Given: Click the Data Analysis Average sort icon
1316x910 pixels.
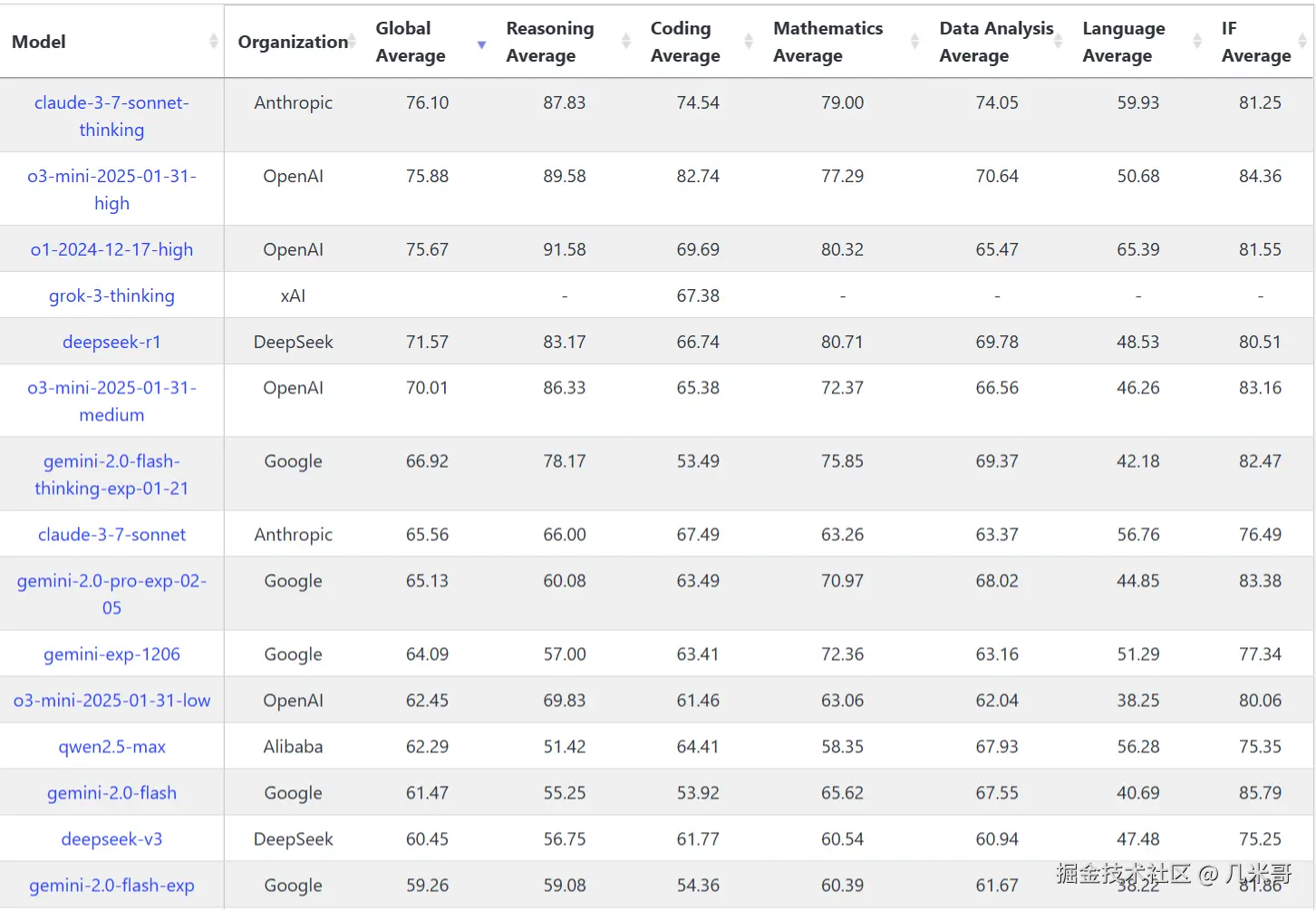Looking at the screenshot, I should pyautogui.click(x=1058, y=42).
